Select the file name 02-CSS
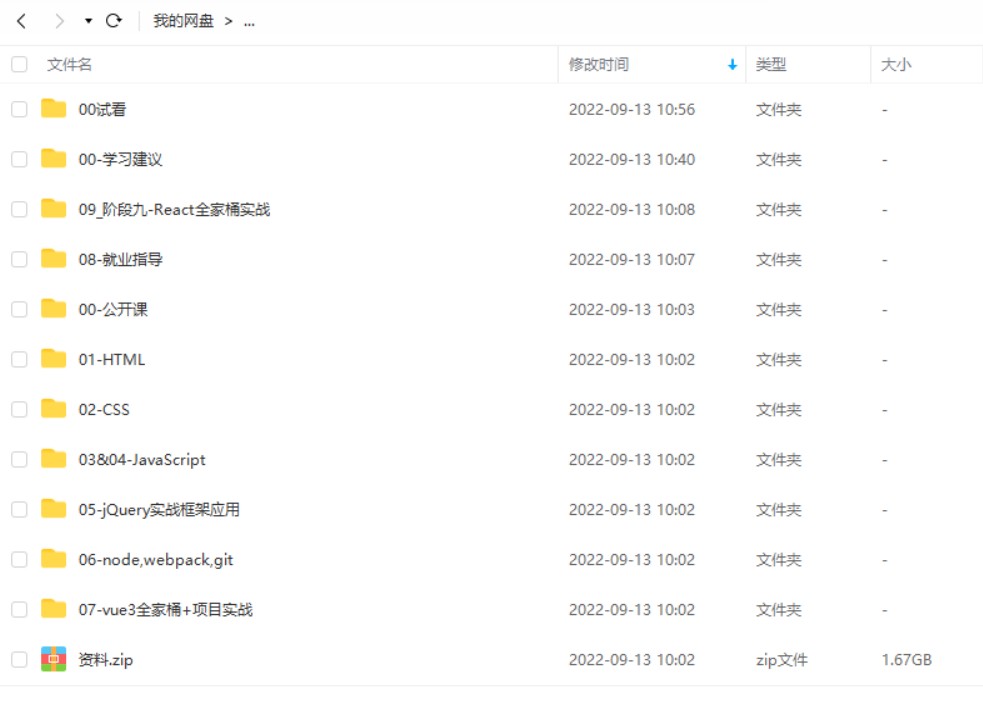 (104, 410)
